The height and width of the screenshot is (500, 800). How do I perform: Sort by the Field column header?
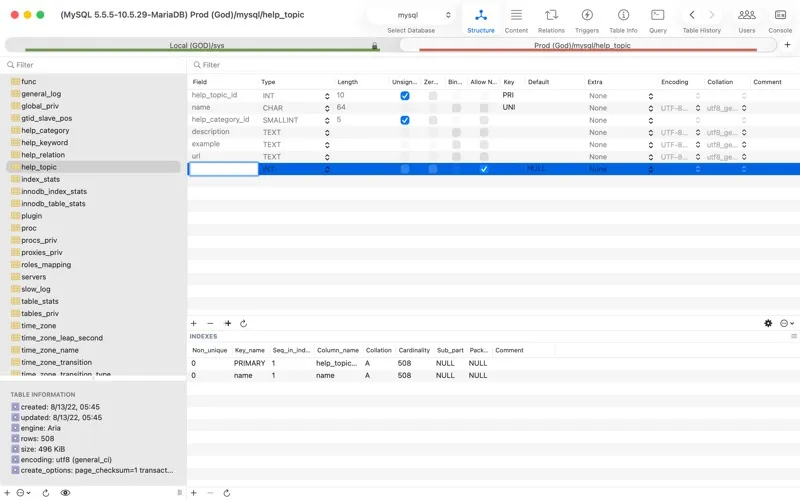pos(222,82)
